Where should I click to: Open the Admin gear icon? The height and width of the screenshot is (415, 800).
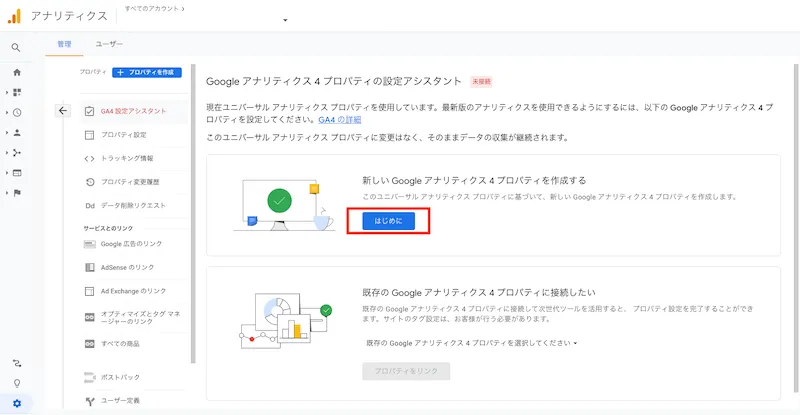coord(17,403)
